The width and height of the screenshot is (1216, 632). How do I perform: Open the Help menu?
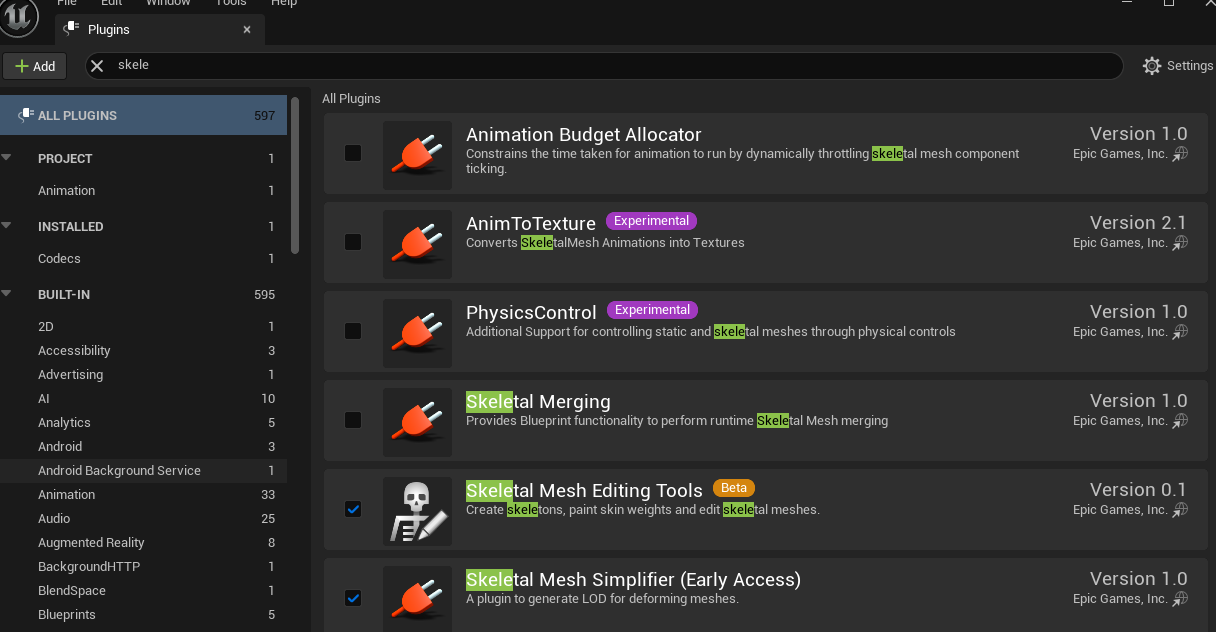pos(285,3)
